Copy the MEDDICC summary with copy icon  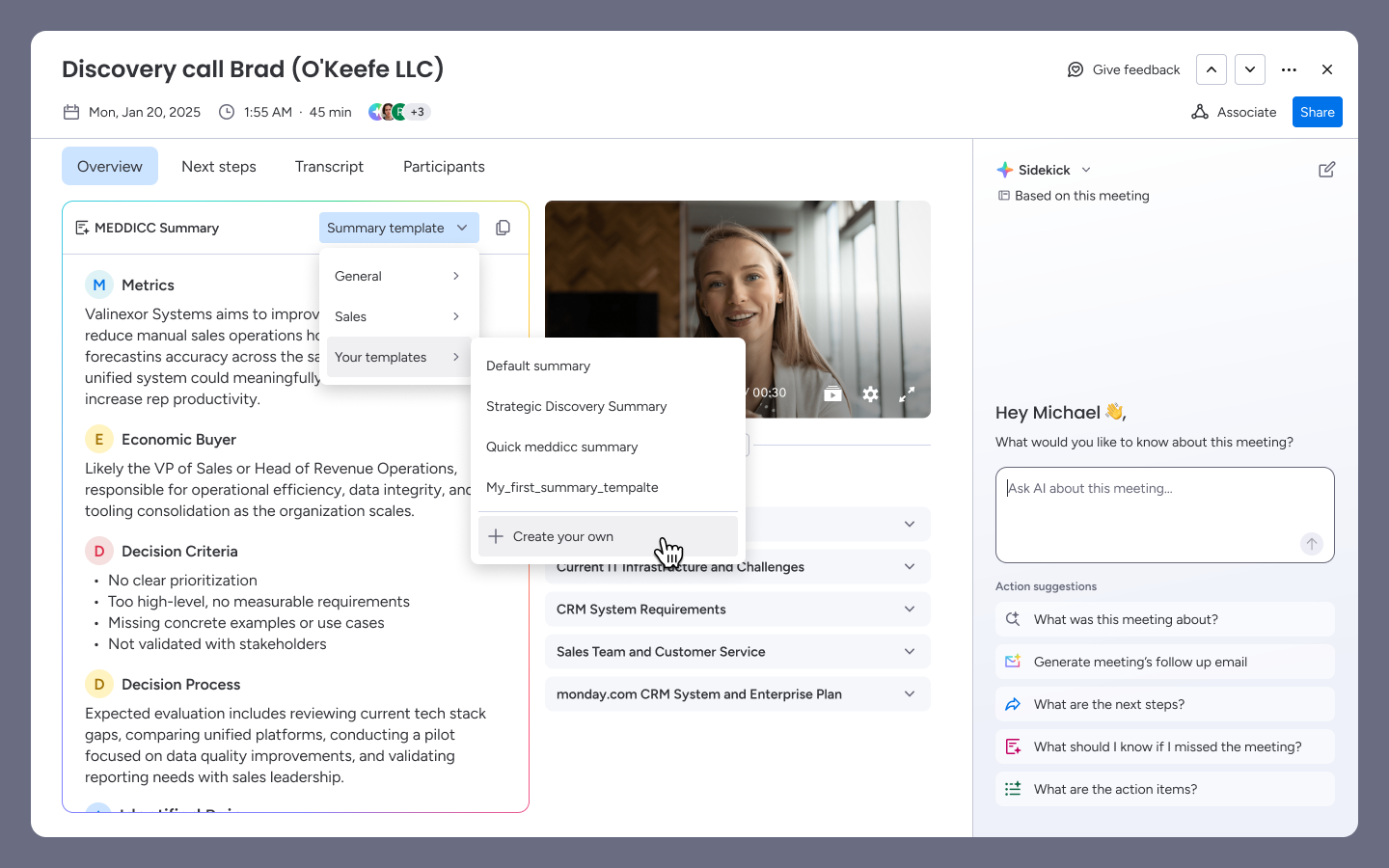click(503, 228)
